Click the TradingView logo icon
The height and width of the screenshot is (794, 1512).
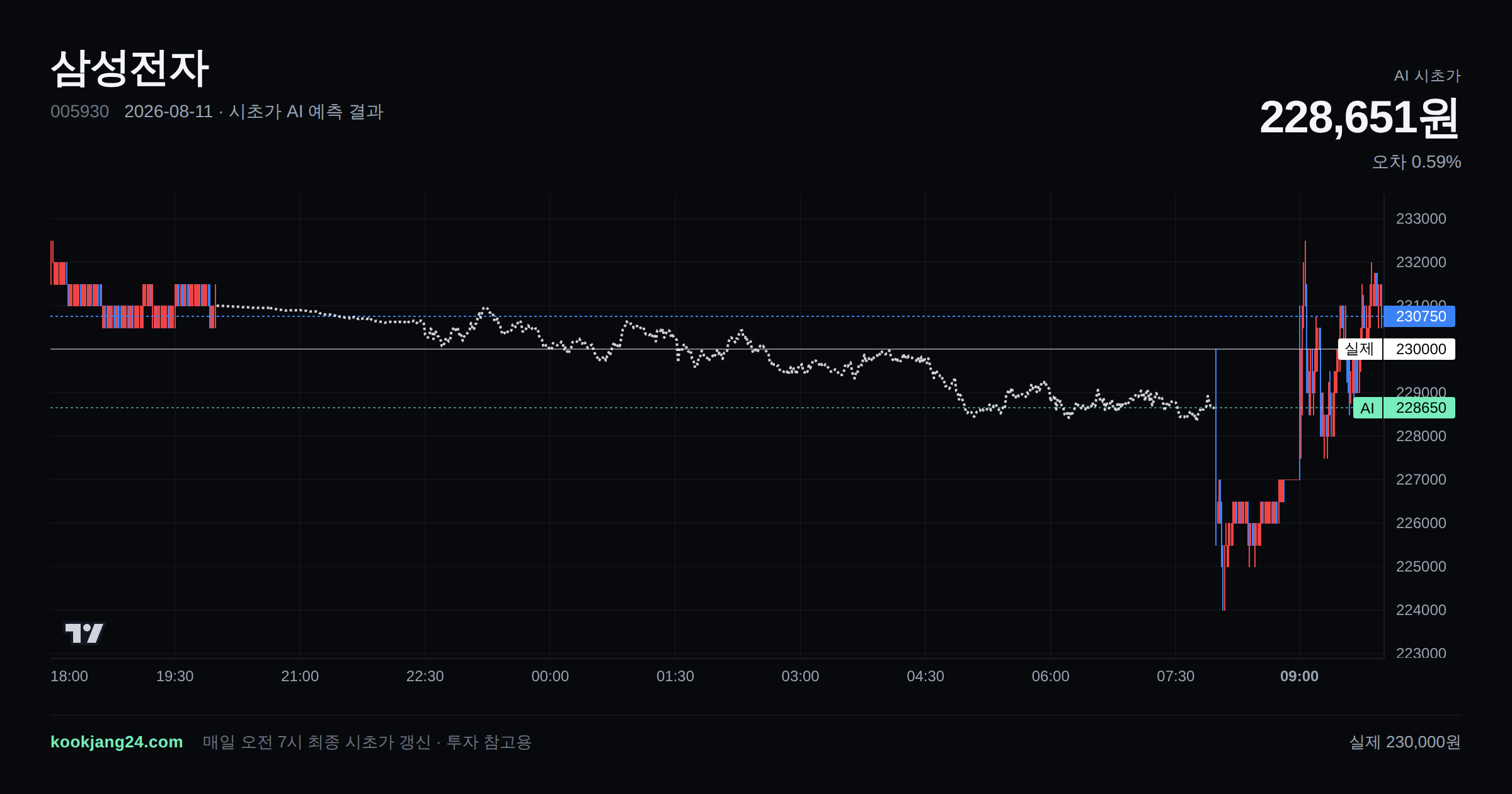point(84,633)
